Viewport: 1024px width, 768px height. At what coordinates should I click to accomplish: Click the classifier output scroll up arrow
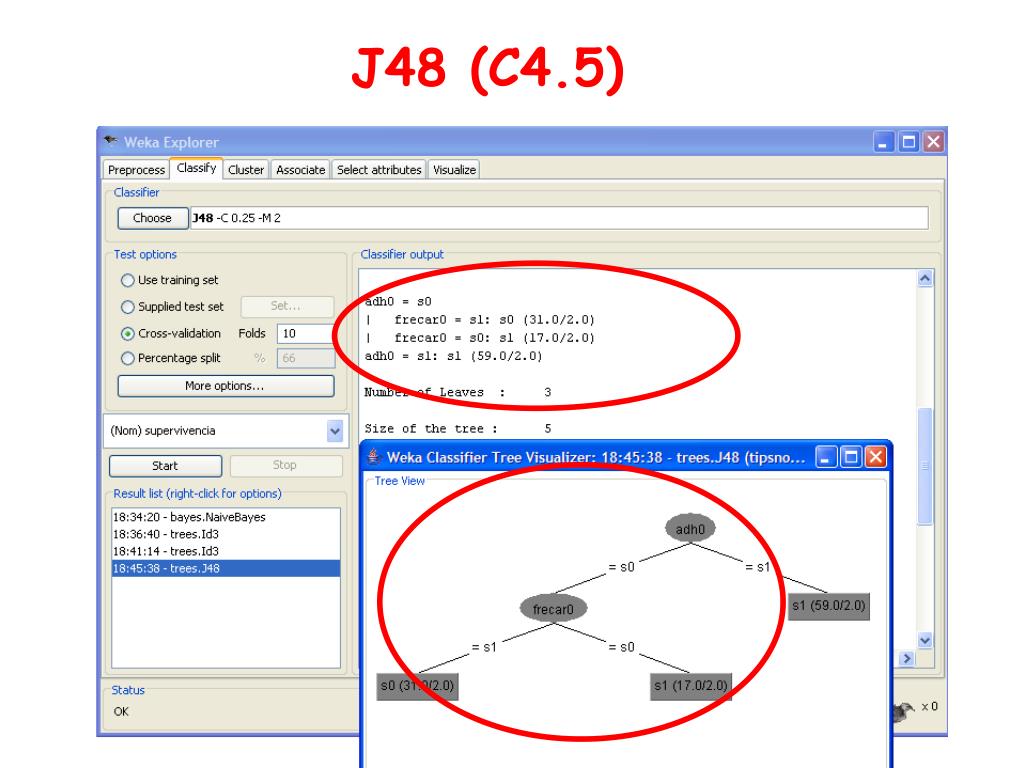coord(925,278)
